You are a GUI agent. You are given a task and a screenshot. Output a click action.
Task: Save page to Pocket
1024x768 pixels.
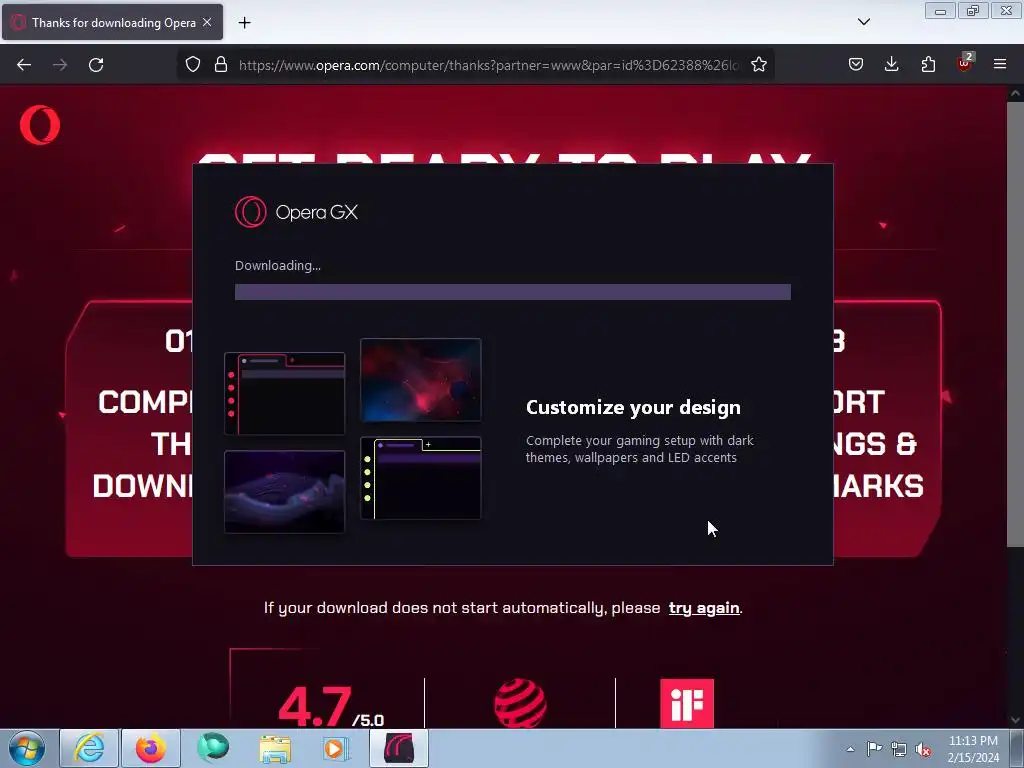click(x=856, y=65)
